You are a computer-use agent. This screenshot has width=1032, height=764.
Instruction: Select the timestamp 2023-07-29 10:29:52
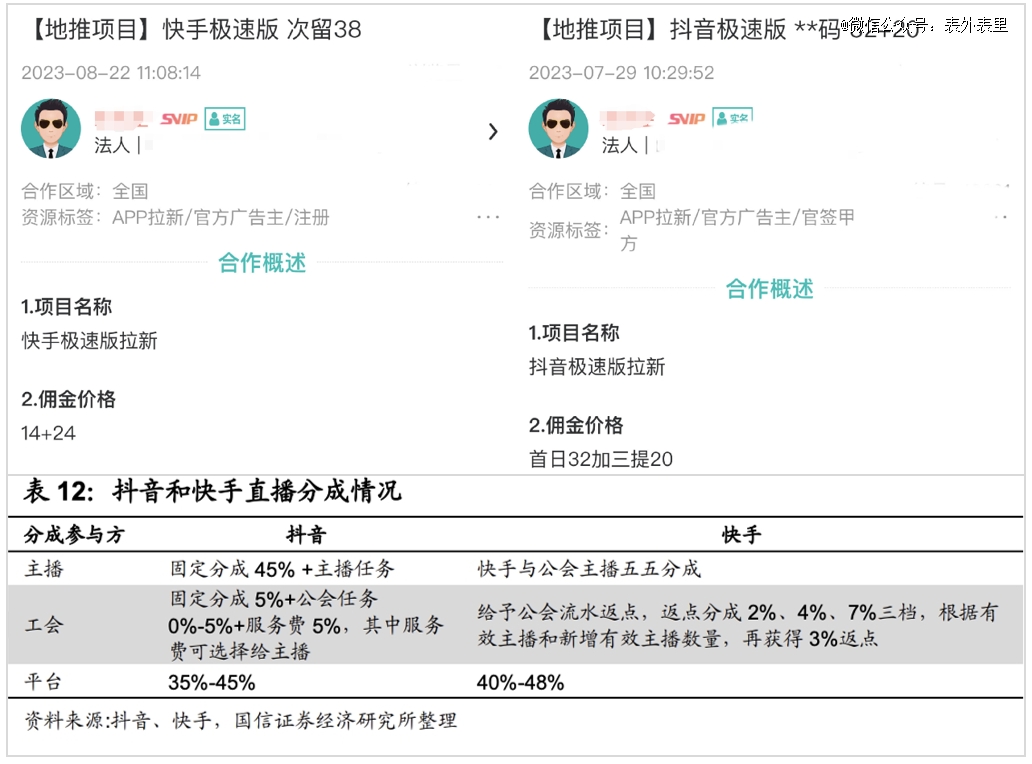tap(621, 72)
